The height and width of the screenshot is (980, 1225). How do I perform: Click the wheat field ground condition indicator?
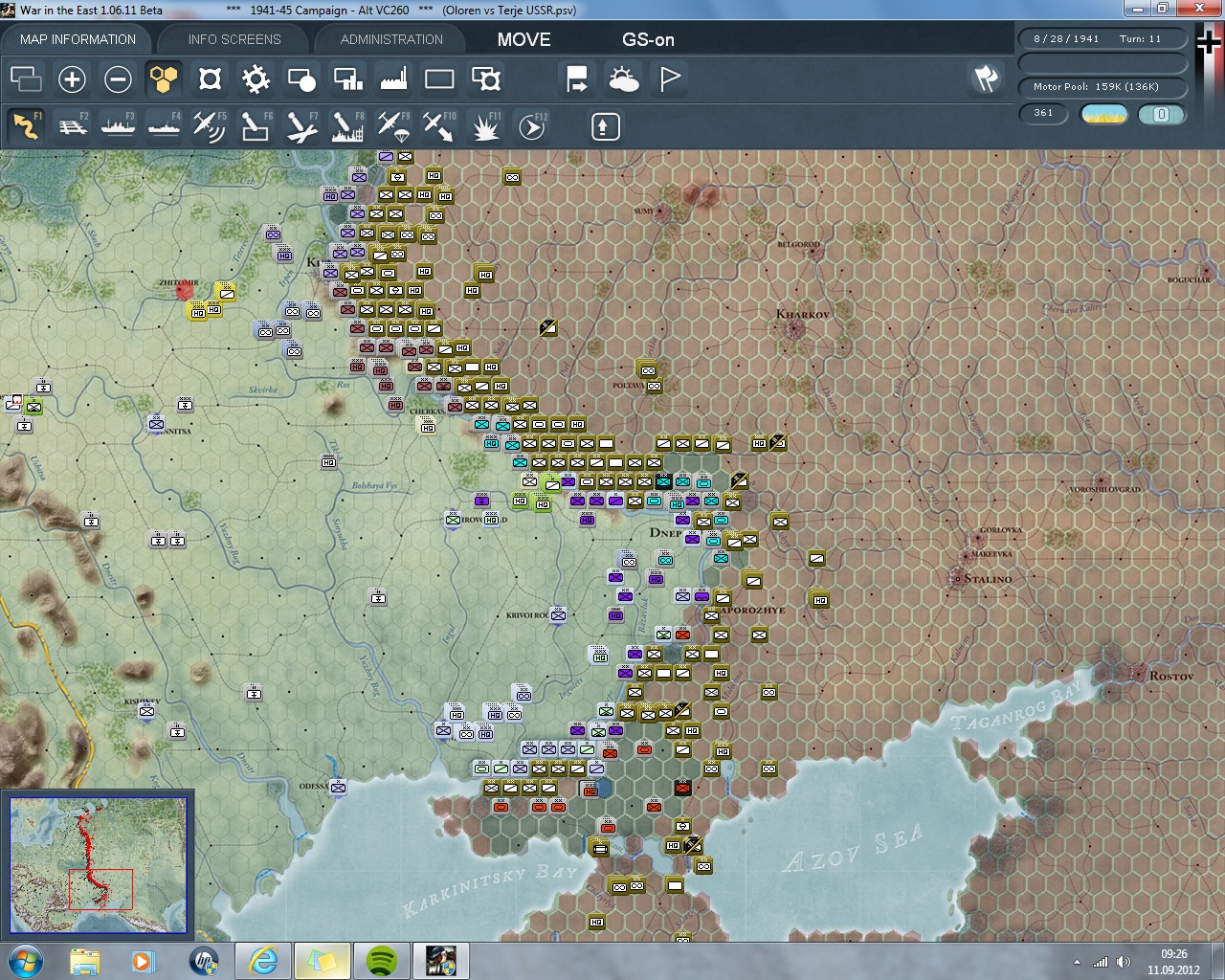(x=1103, y=114)
